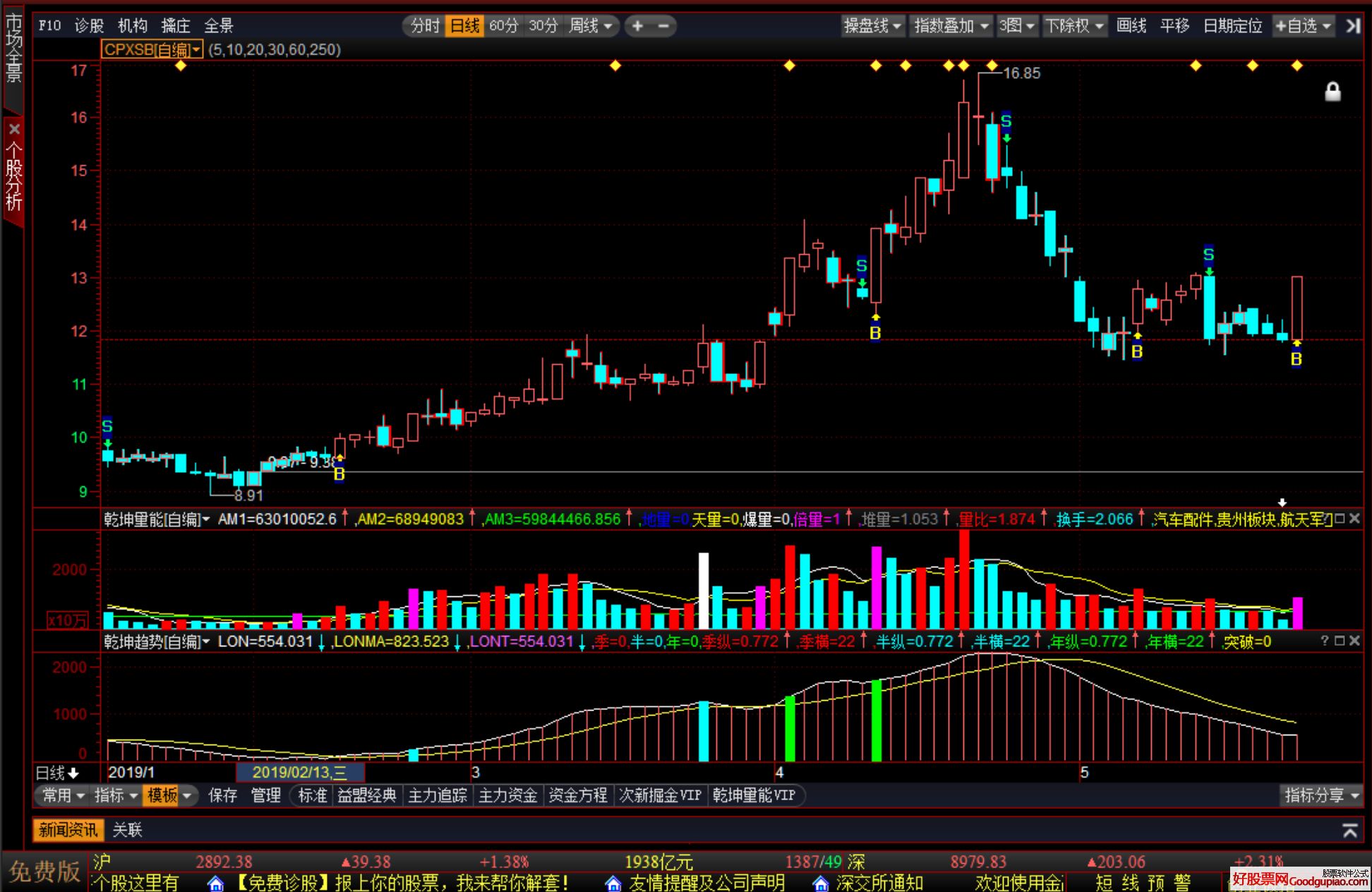Maximize the 乾坤量能 indicator panel
This screenshot has height=892, width=1372.
pyautogui.click(x=1340, y=519)
